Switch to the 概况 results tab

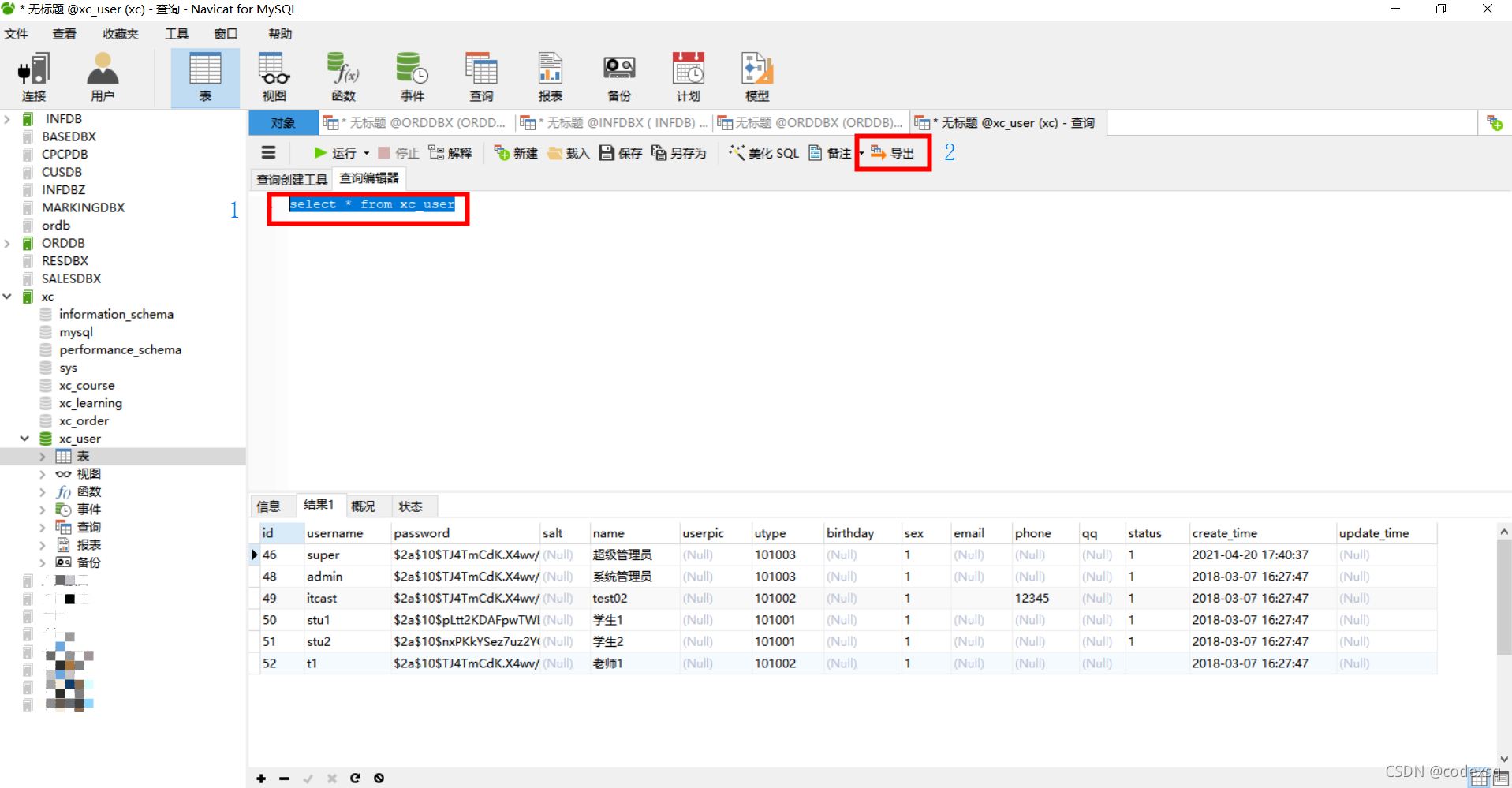pos(364,506)
